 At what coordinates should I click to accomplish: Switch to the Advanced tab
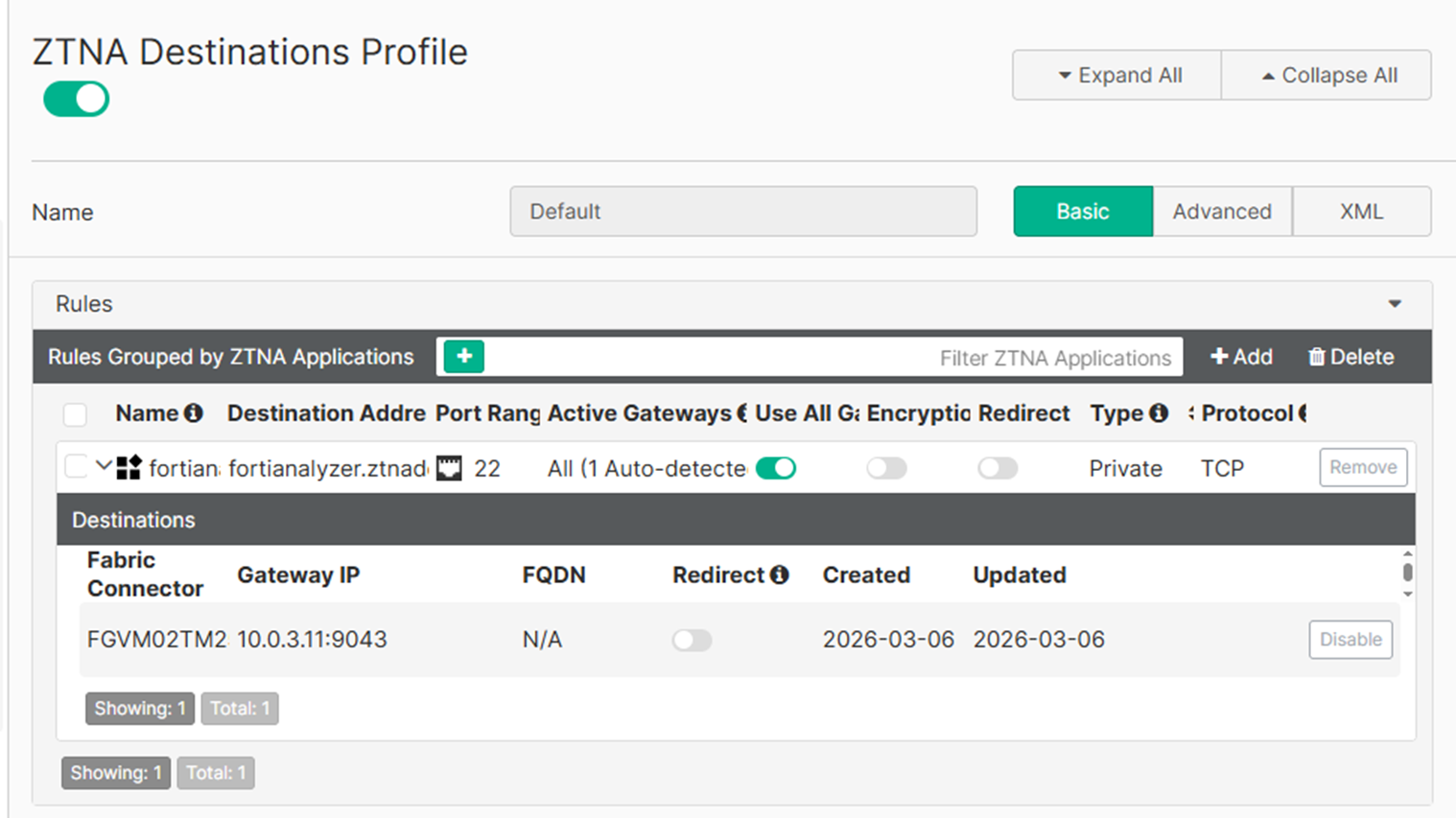(1222, 211)
